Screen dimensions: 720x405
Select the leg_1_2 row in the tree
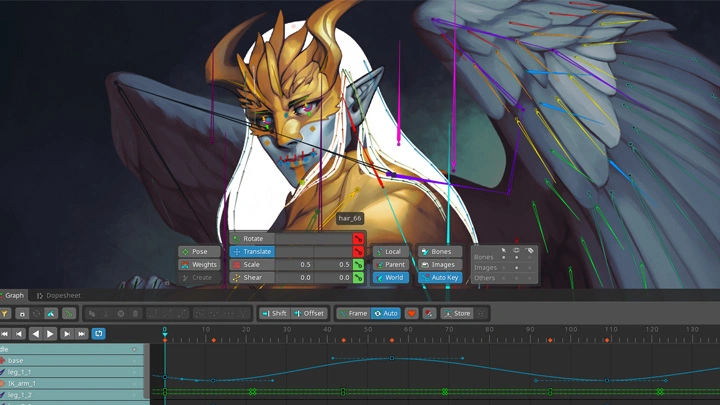coord(72,395)
